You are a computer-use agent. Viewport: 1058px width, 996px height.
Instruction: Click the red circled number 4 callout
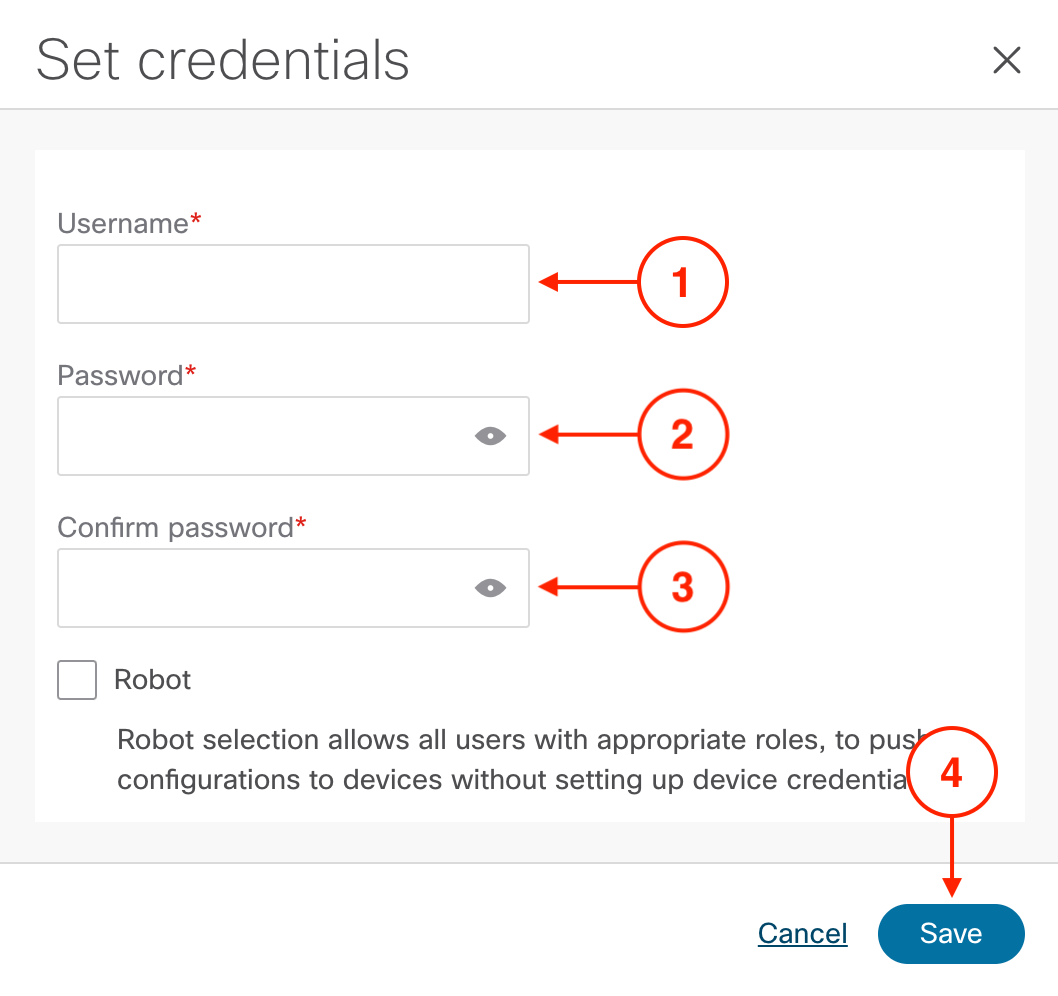coord(951,772)
